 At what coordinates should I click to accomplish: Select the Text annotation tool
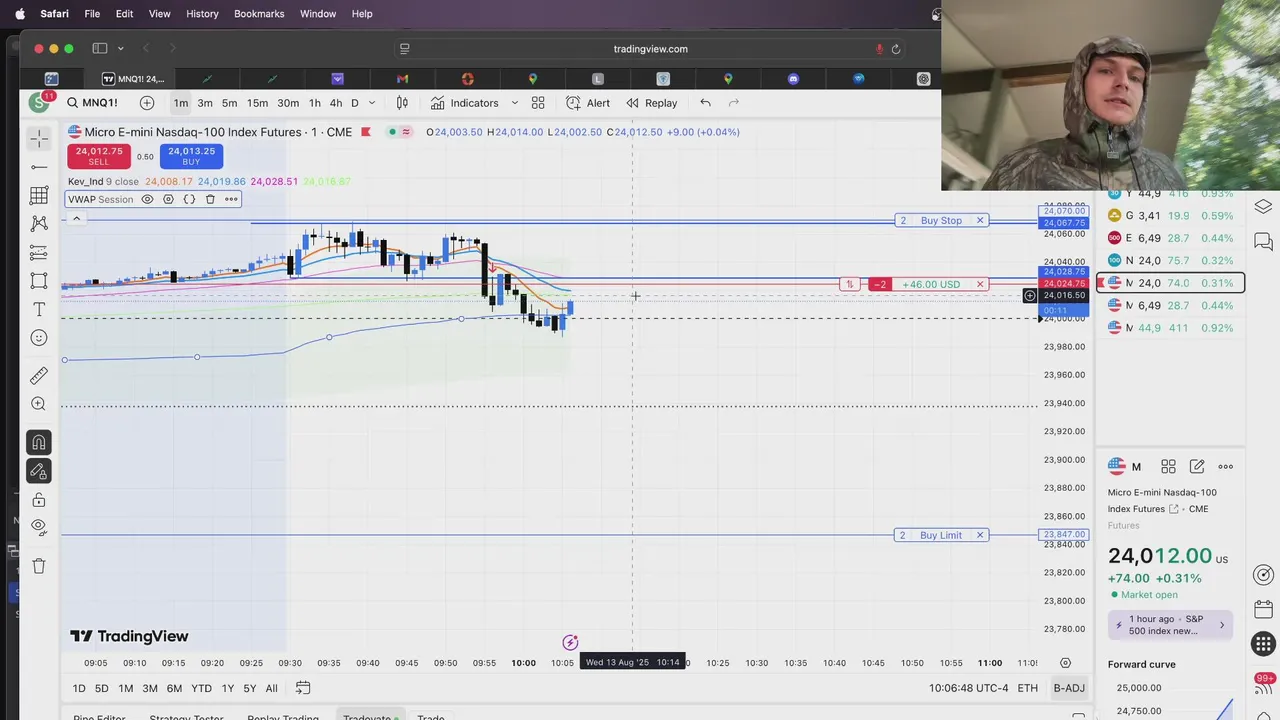(39, 309)
